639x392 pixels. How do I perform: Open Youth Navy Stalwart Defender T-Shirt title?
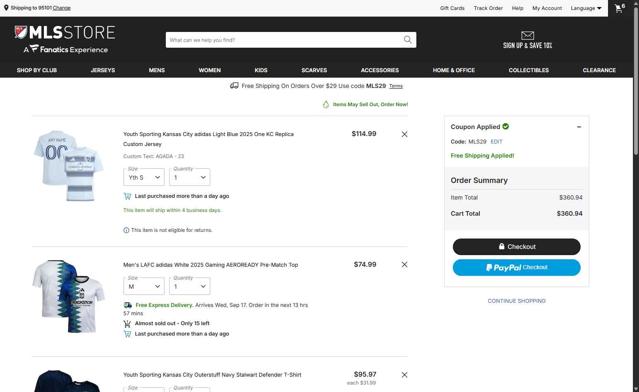point(212,374)
